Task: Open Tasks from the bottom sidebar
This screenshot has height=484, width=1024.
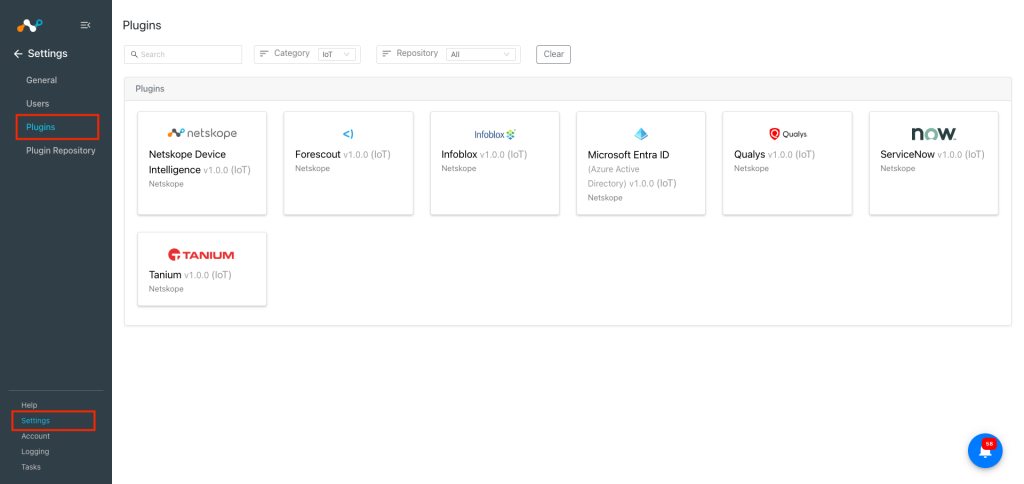Action: (x=31, y=467)
